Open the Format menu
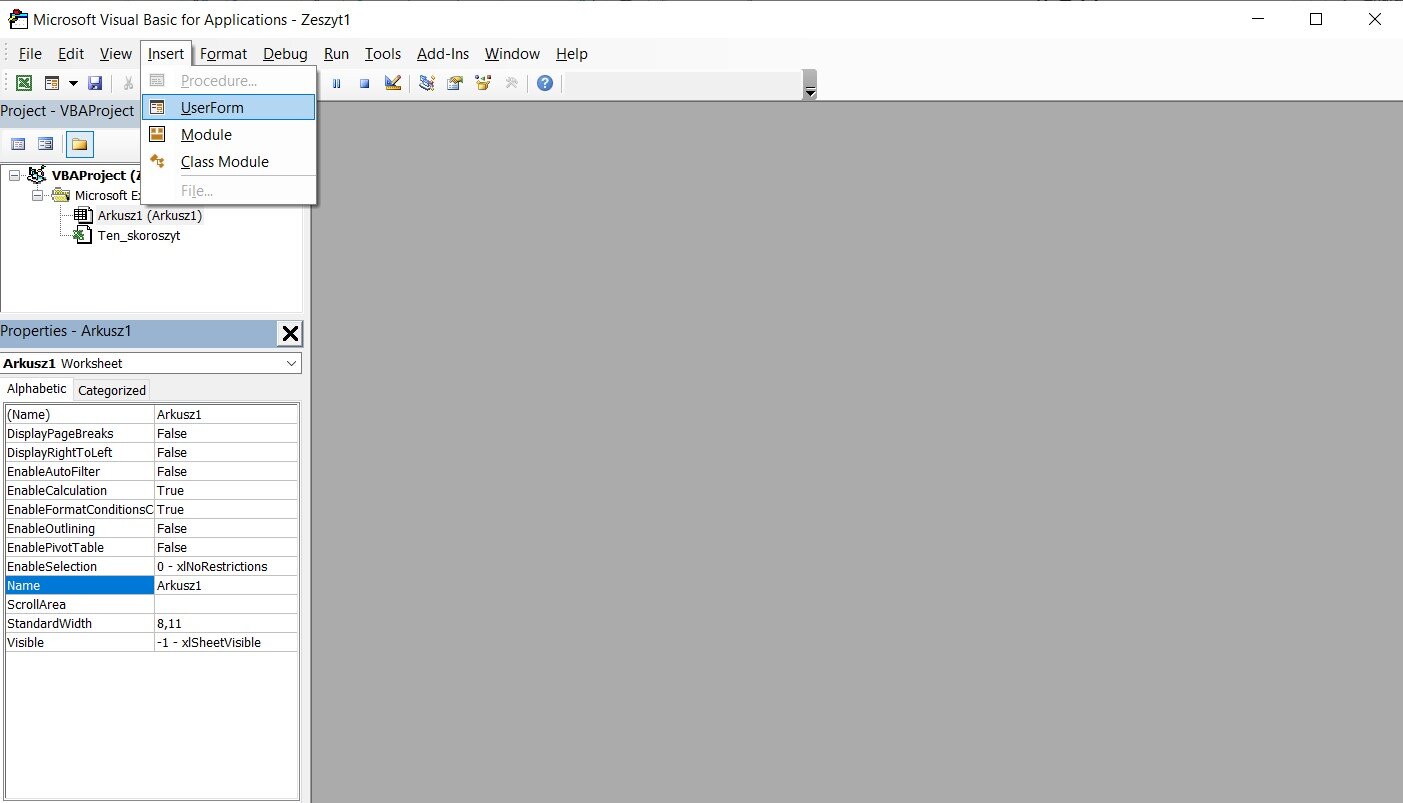The width and height of the screenshot is (1403, 803). [223, 54]
